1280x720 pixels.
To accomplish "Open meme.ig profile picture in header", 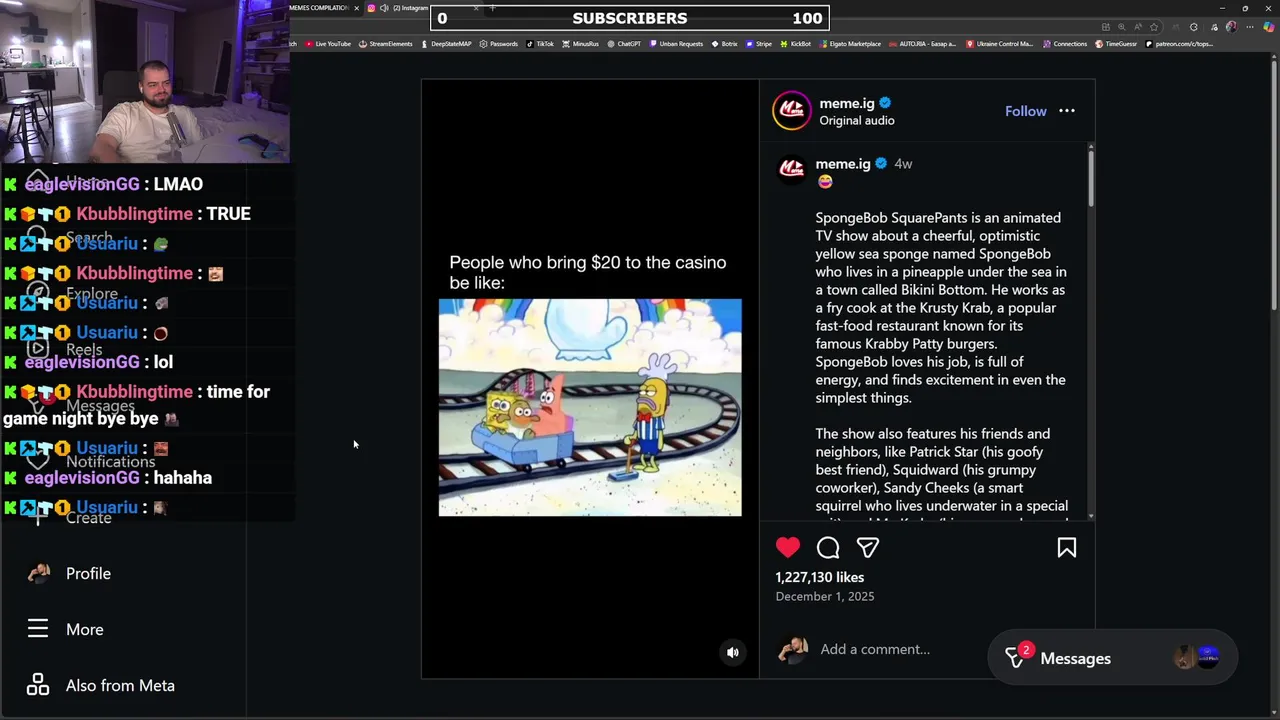I will pos(792,111).
